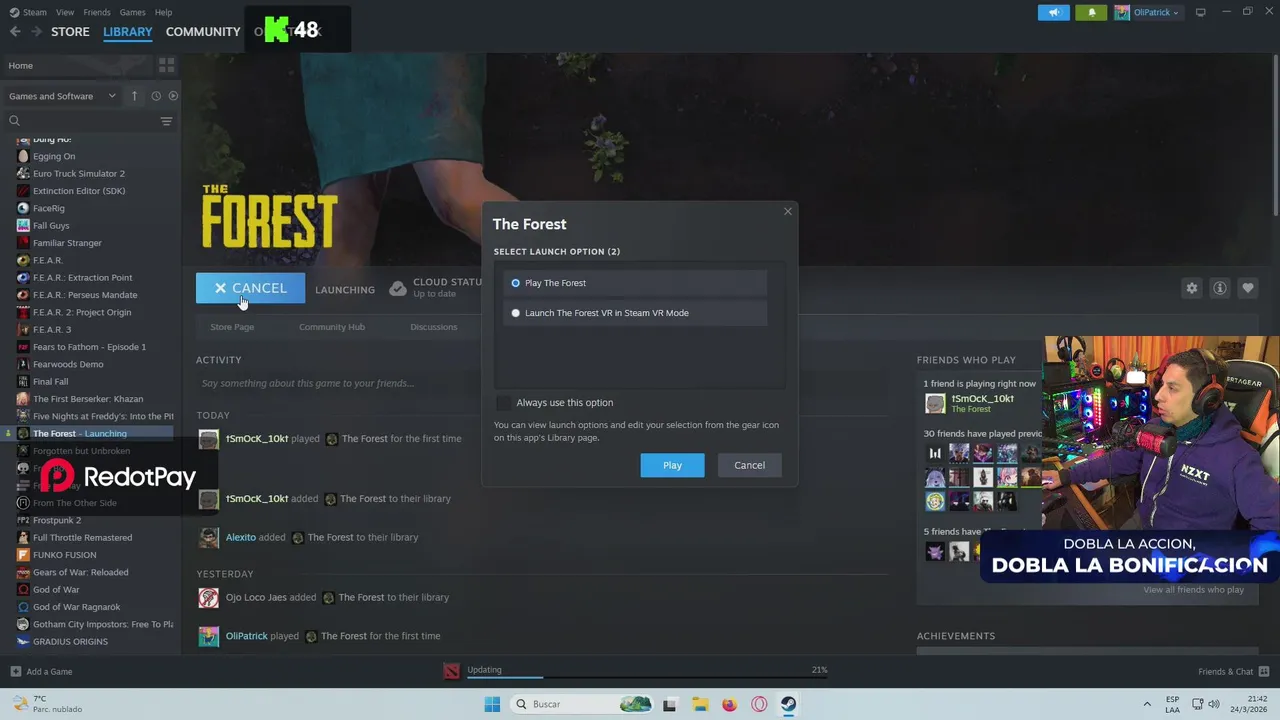Close The Forest launch dialog X
The width and height of the screenshot is (1280, 720).
[x=787, y=211]
